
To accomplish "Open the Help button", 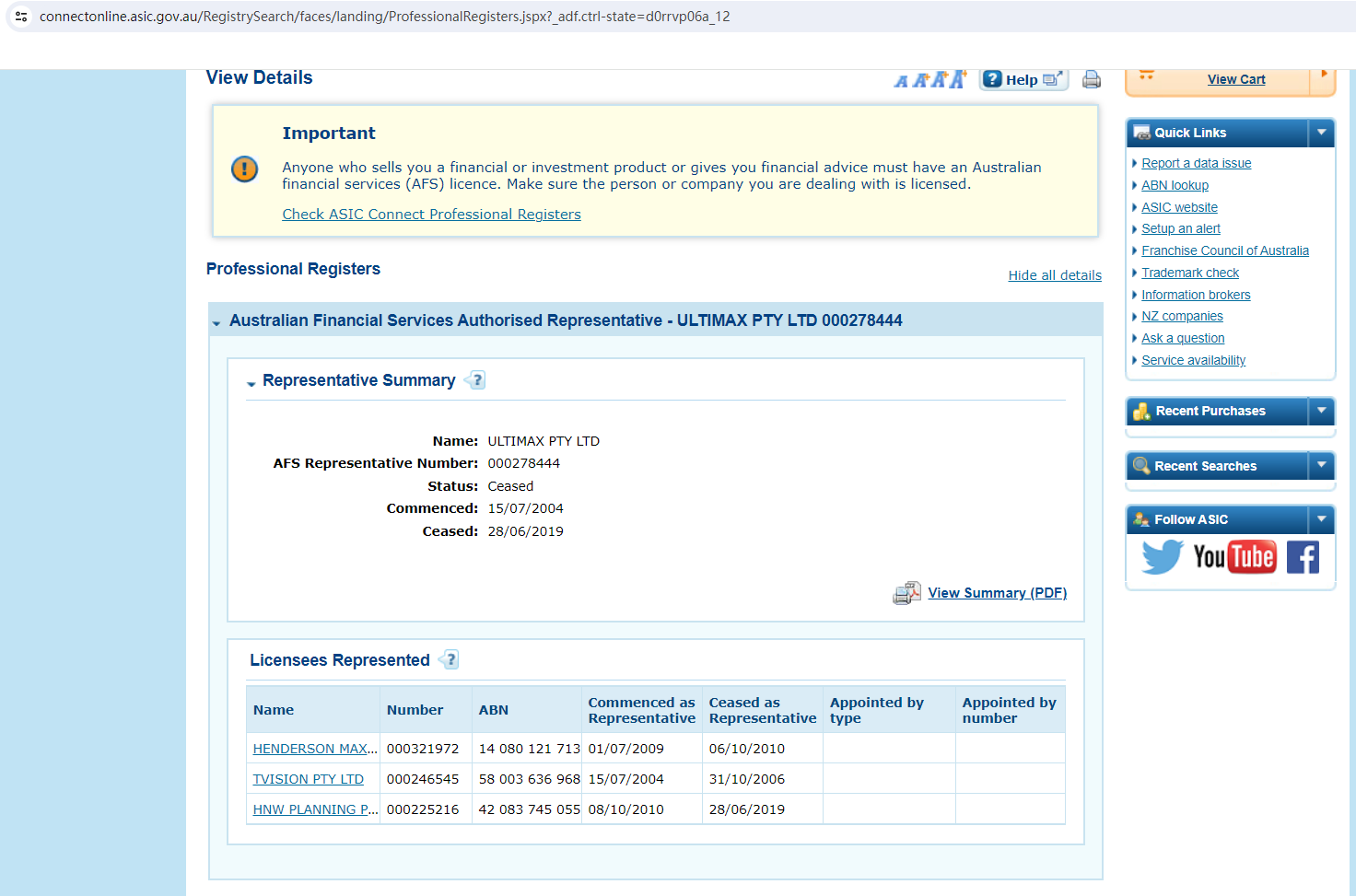I will [1023, 80].
